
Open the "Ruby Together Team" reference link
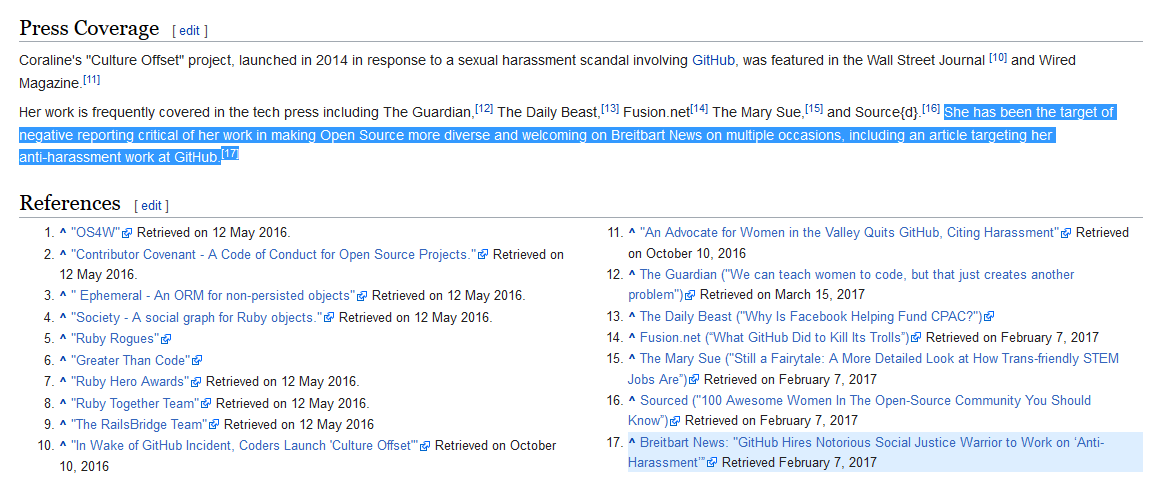click(x=135, y=403)
